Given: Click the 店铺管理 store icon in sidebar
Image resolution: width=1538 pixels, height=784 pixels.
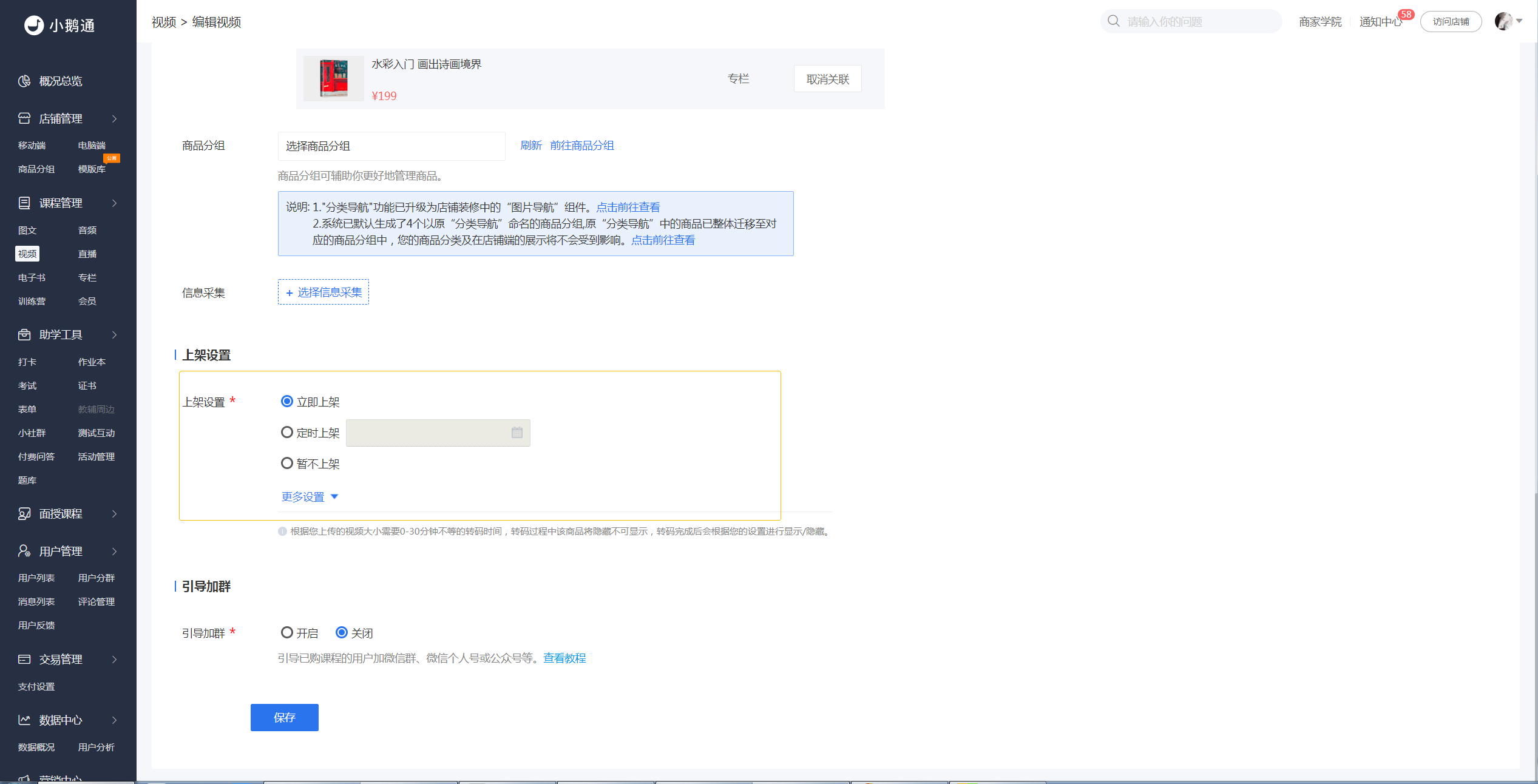Looking at the screenshot, I should 24,118.
